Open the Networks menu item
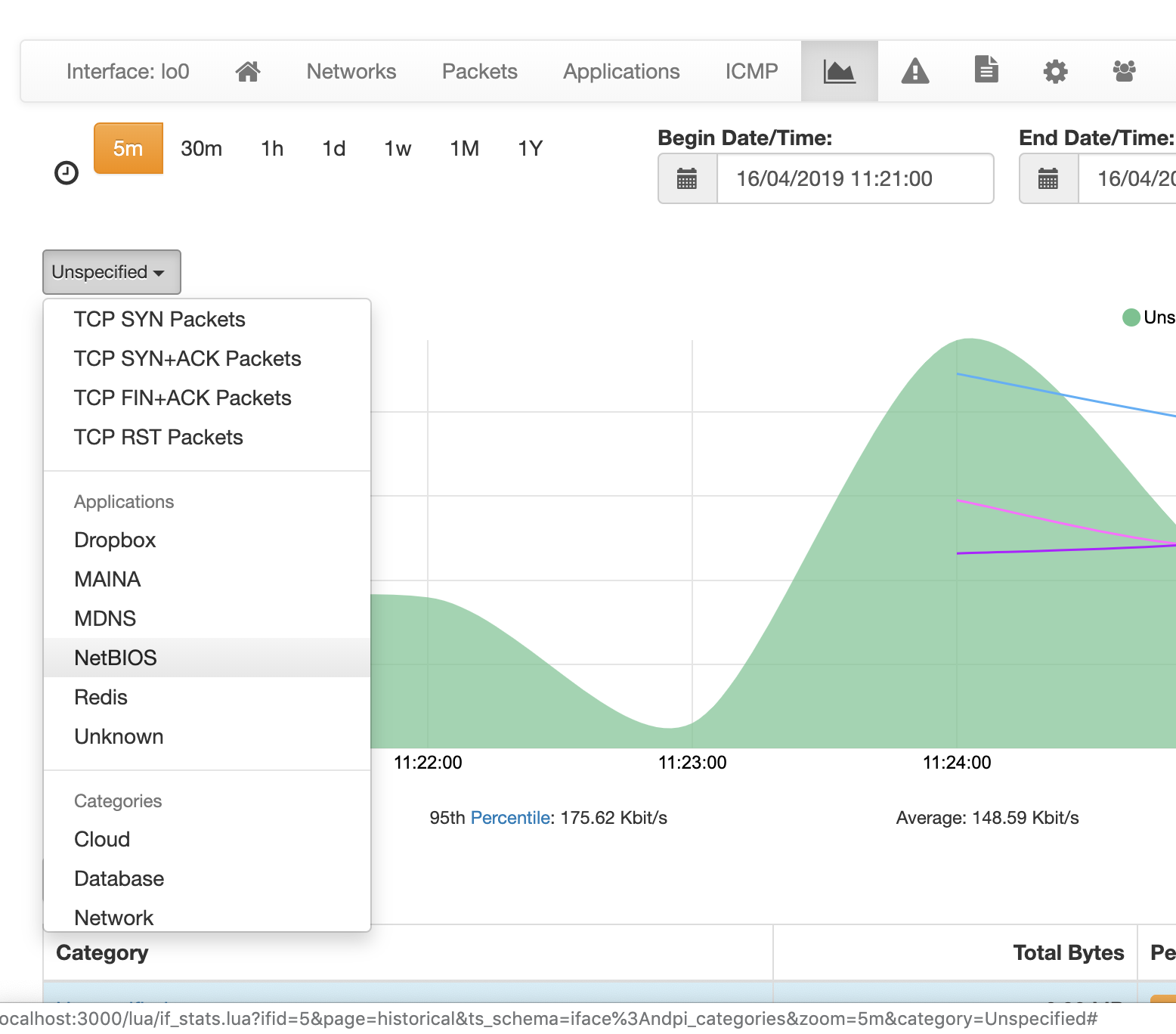 [x=351, y=70]
